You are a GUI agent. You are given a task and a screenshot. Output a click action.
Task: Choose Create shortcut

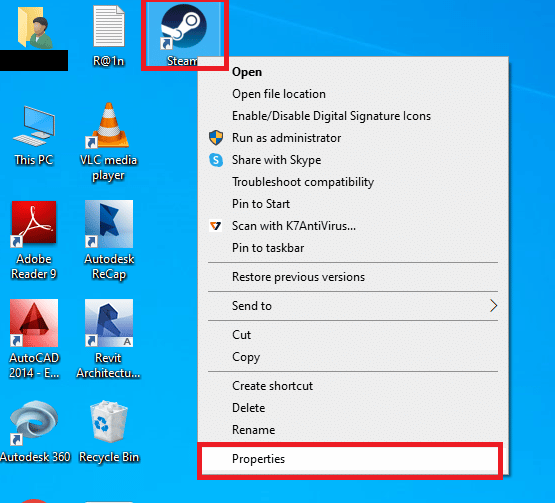(x=353, y=385)
